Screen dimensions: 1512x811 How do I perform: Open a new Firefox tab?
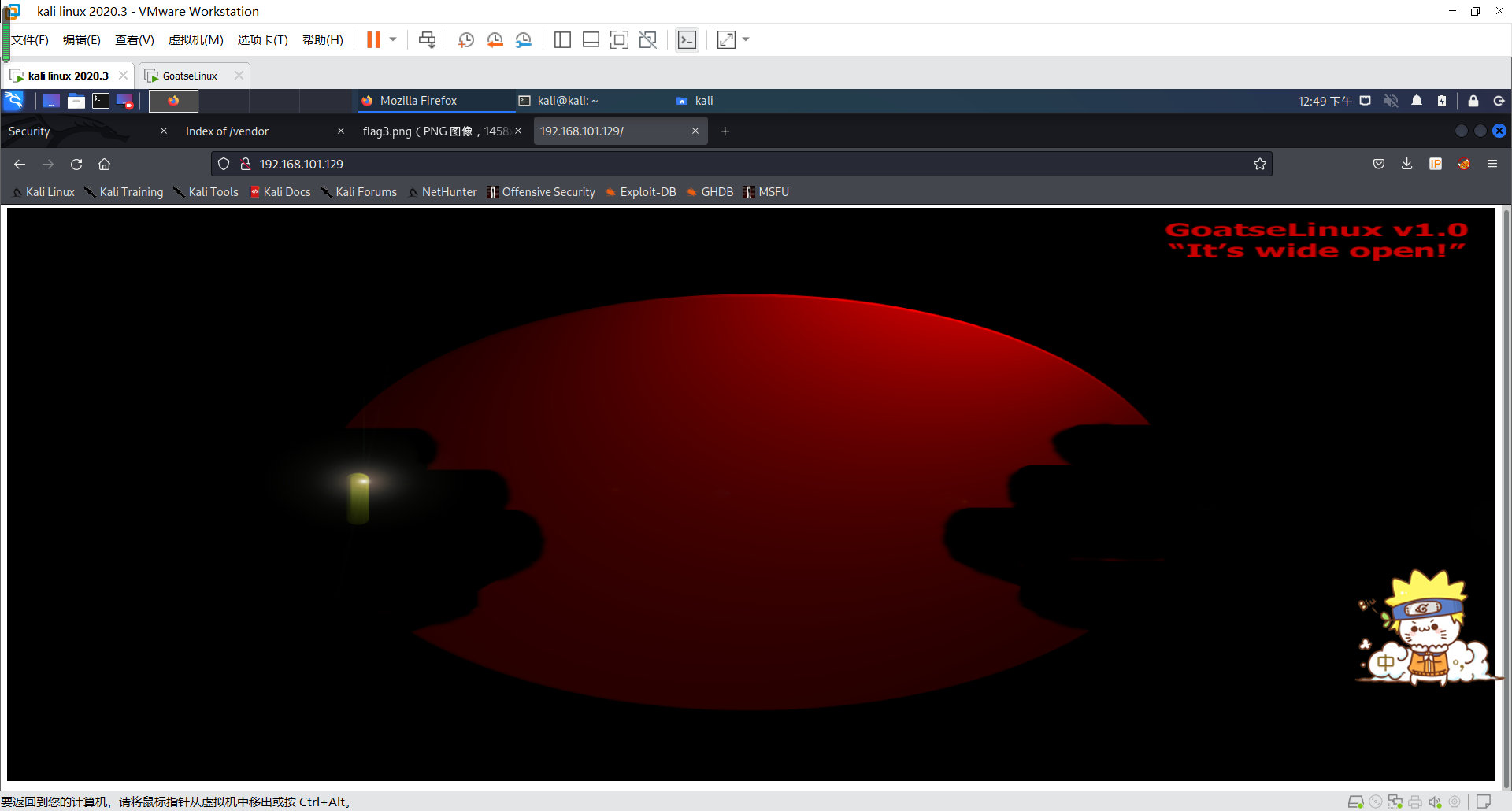(x=725, y=131)
